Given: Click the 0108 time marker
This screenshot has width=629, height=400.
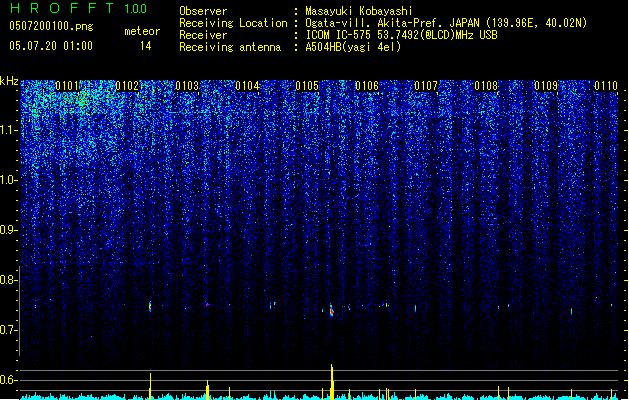Looking at the screenshot, I should tap(486, 86).
